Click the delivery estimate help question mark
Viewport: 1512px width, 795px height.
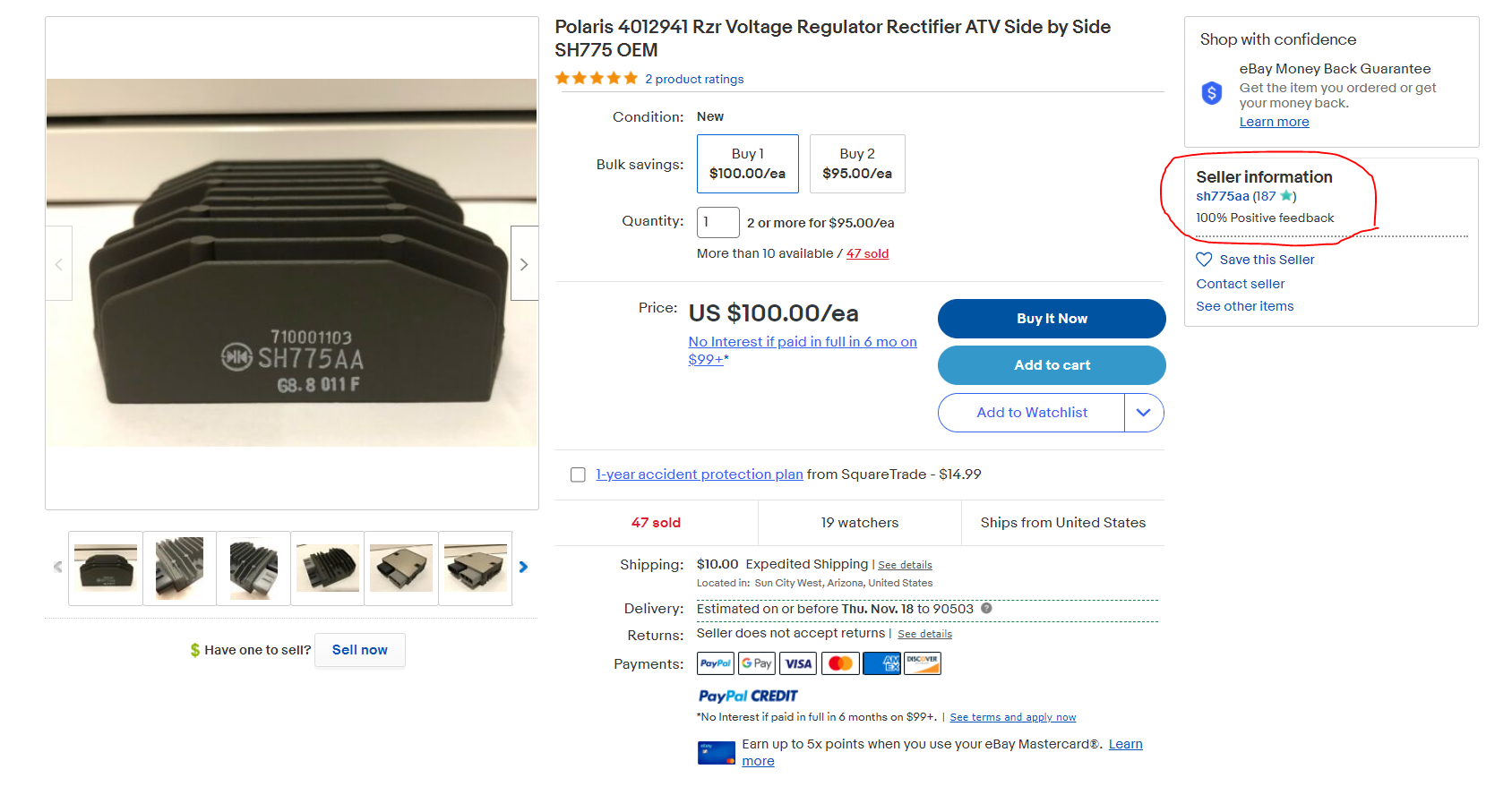[986, 609]
